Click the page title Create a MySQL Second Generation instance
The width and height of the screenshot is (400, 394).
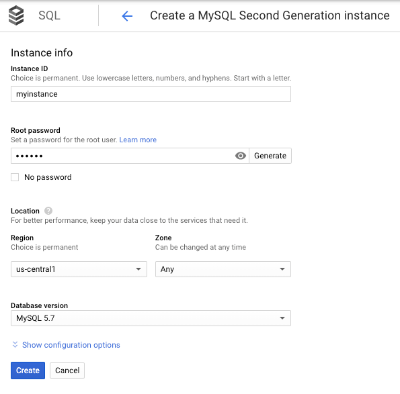pos(270,16)
